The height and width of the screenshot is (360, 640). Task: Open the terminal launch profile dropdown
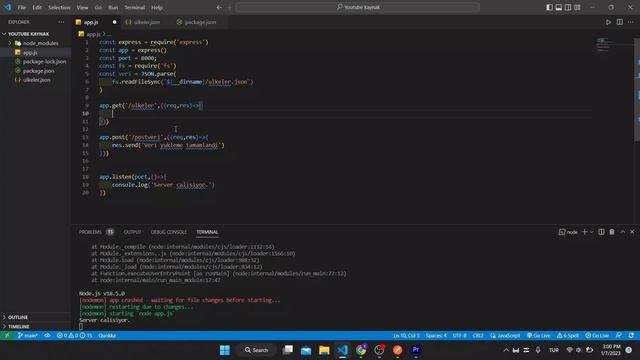591,232
